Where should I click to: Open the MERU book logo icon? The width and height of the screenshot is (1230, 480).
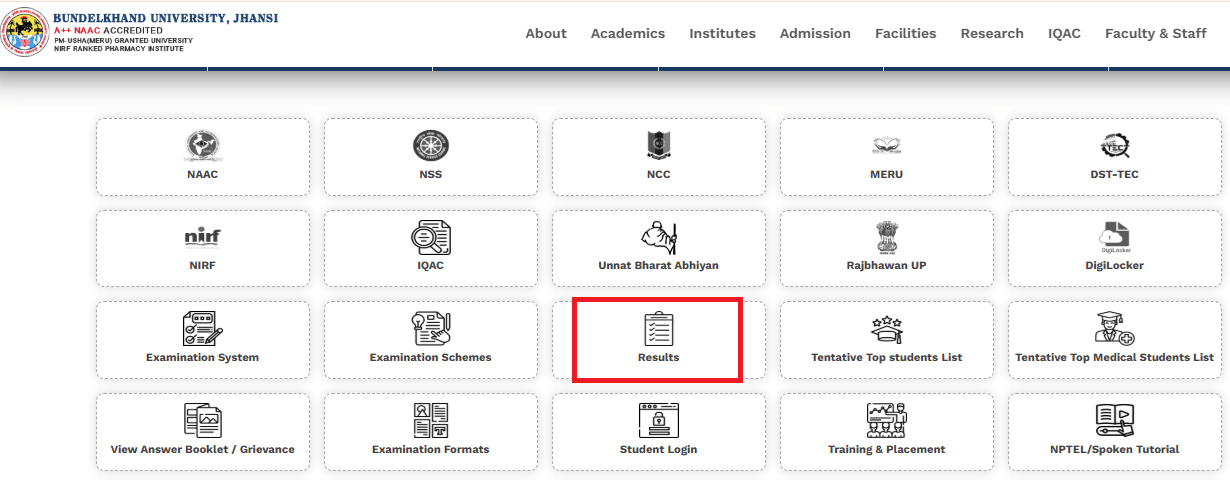tap(887, 147)
